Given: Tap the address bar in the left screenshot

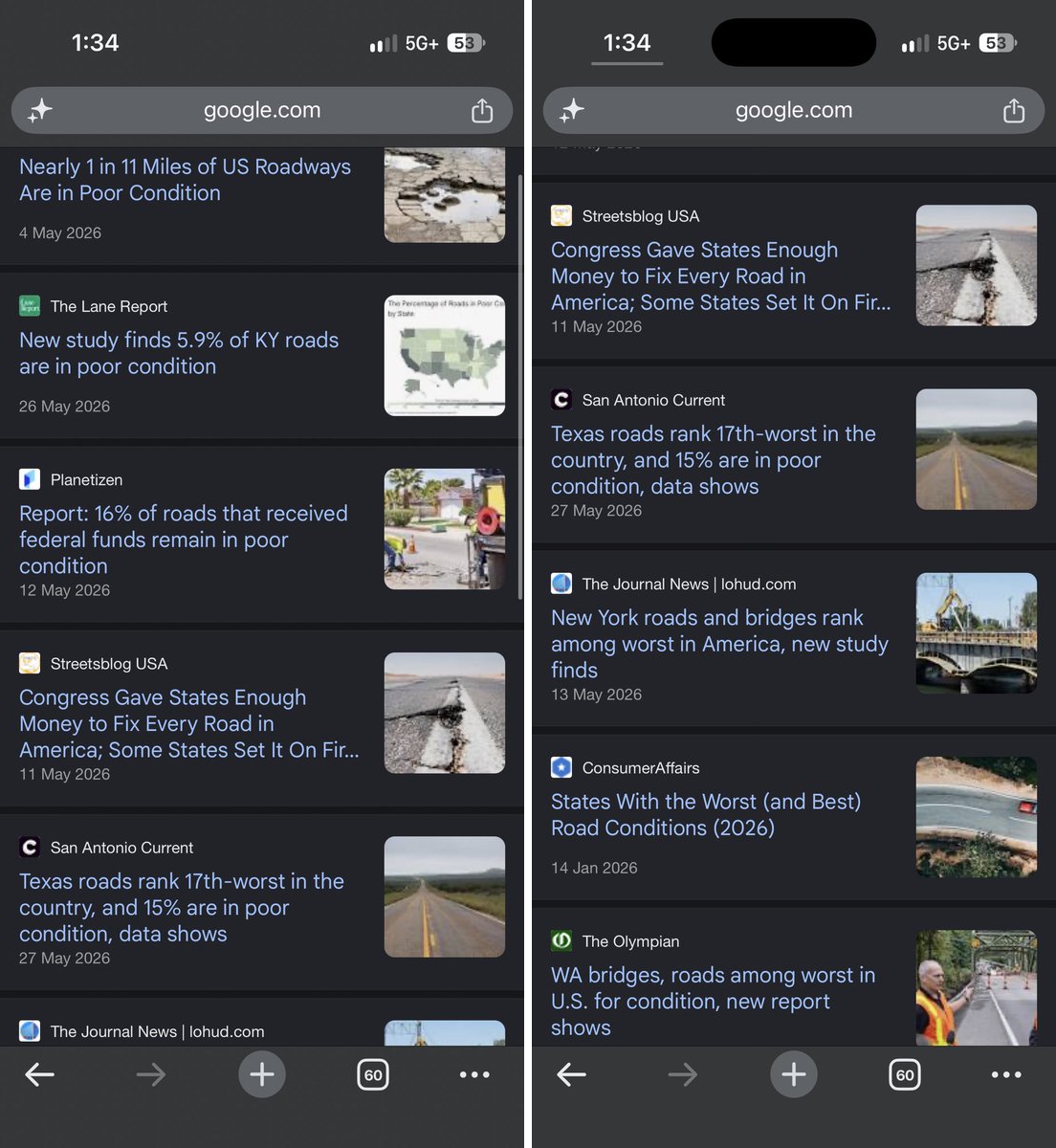Looking at the screenshot, I should tap(262, 111).
